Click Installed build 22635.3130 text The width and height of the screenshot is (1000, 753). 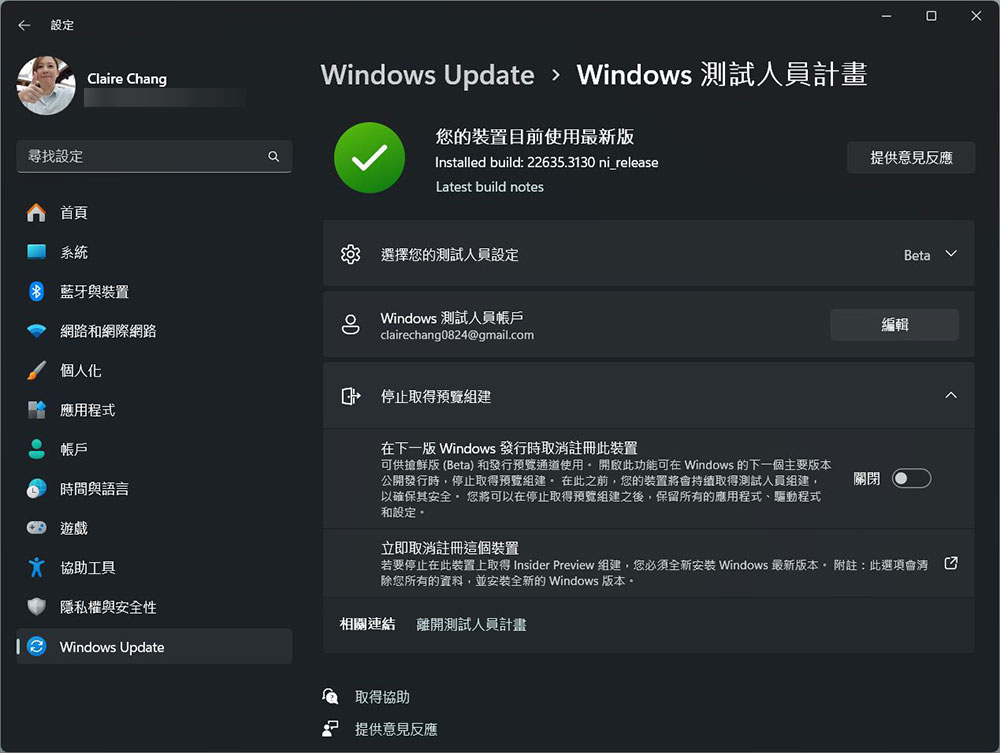547,163
